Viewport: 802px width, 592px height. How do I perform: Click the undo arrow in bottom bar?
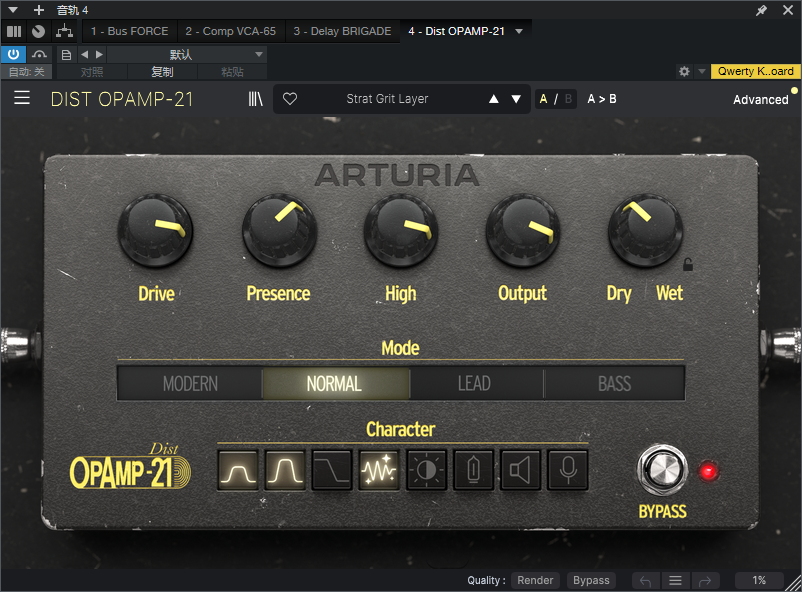[645, 581]
